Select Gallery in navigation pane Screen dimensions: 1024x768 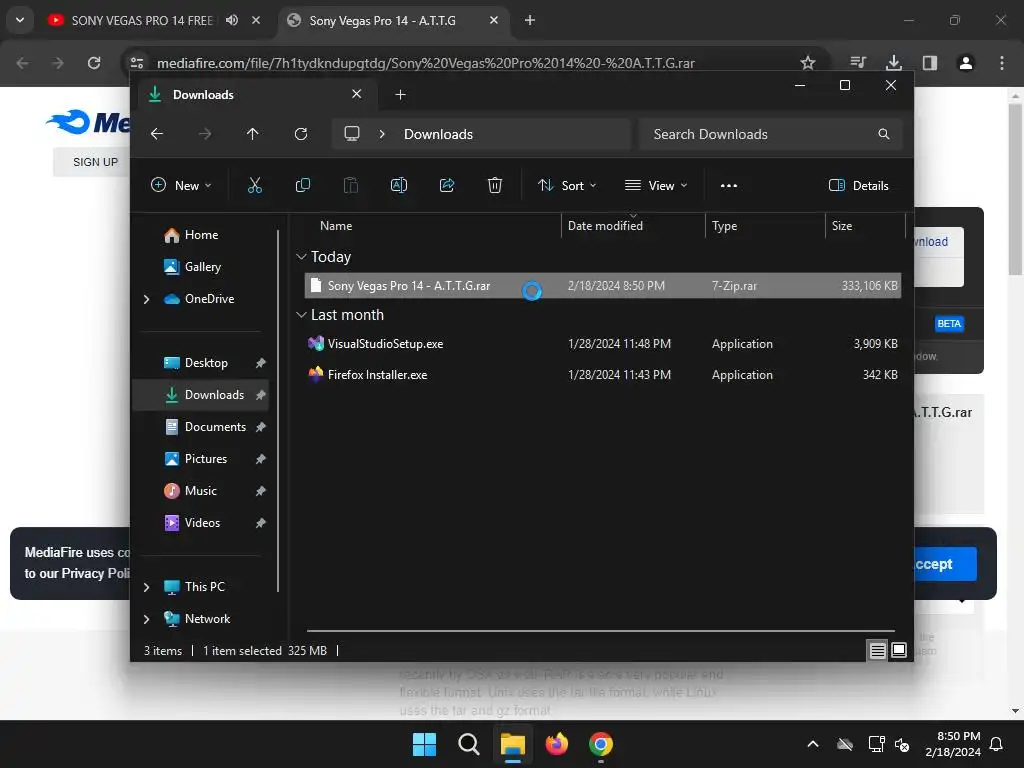201,267
